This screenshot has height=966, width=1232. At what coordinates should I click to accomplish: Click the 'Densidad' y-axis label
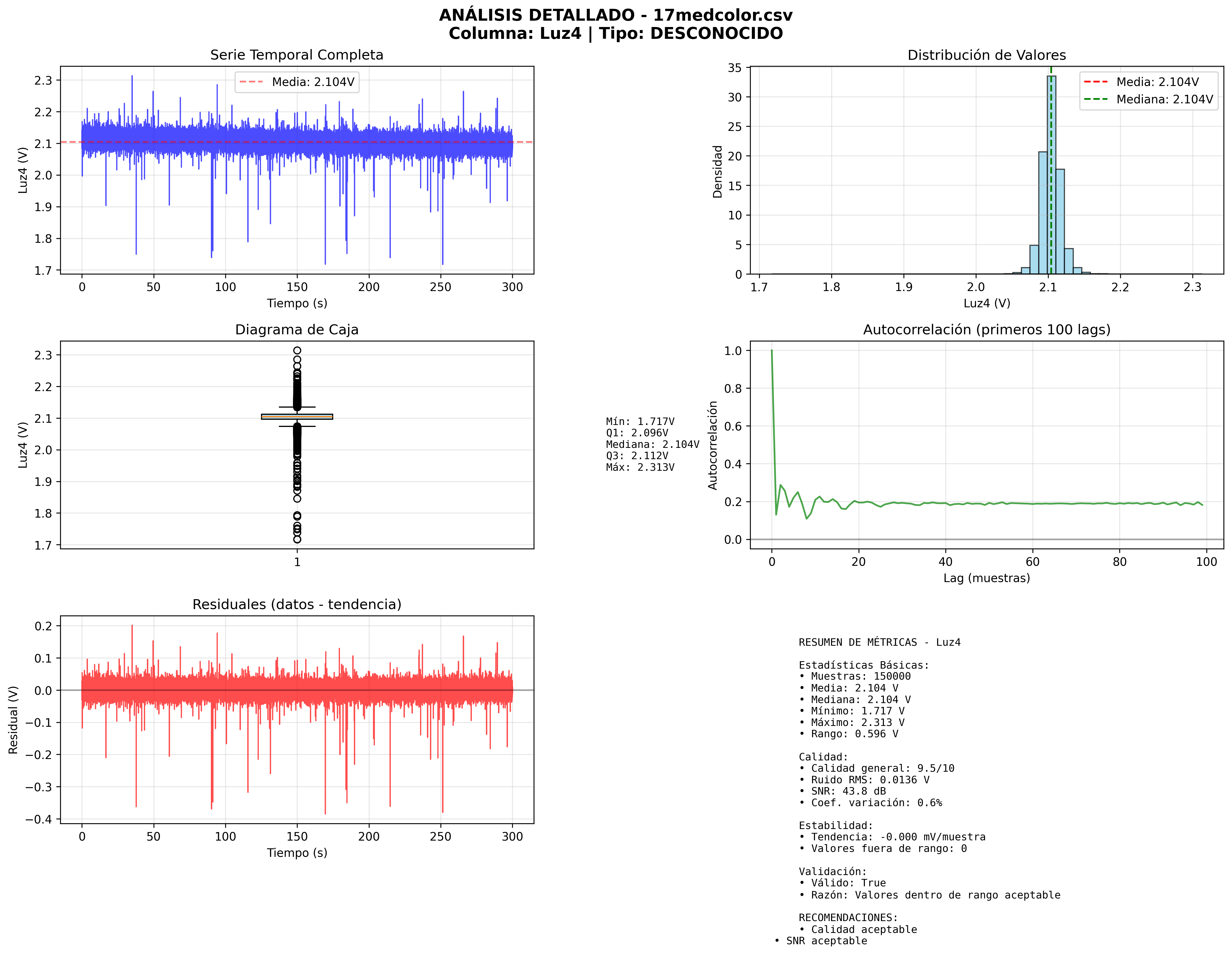pyautogui.click(x=717, y=171)
